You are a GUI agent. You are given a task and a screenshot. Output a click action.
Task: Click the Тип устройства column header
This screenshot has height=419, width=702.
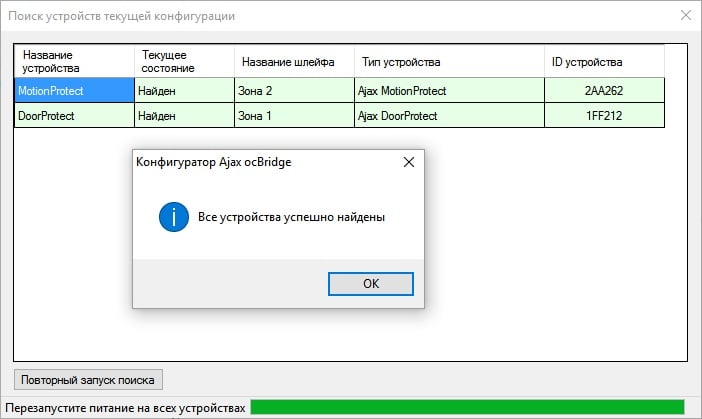(449, 61)
